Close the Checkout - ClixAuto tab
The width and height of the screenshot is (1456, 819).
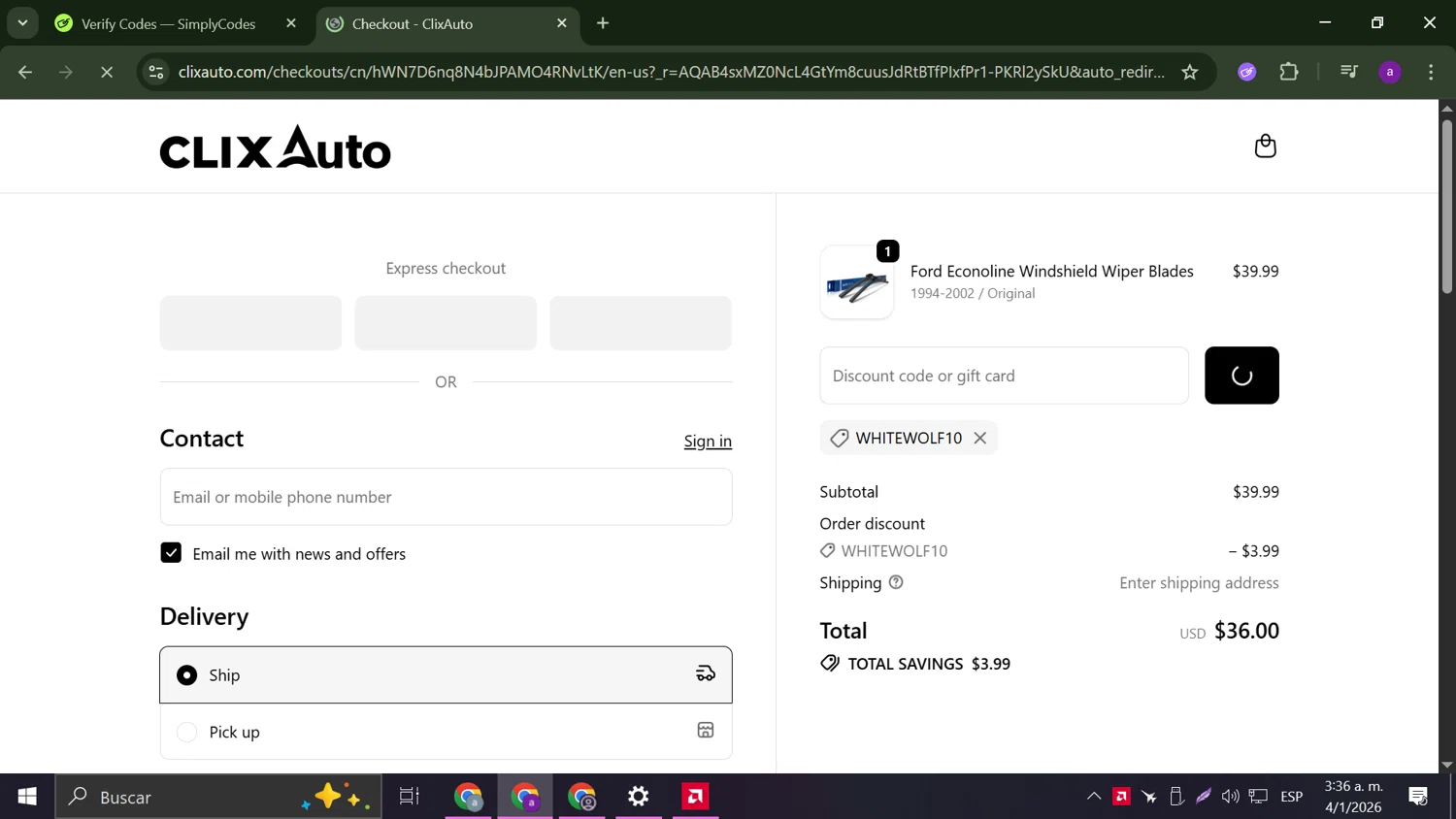click(562, 23)
